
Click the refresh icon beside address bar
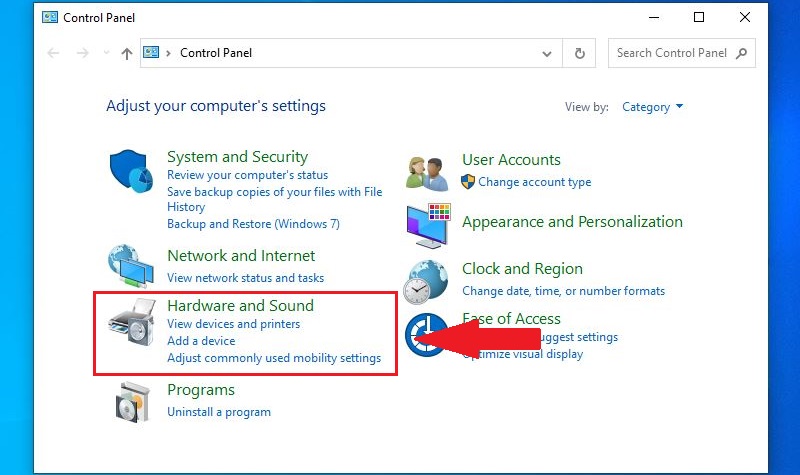tap(580, 53)
